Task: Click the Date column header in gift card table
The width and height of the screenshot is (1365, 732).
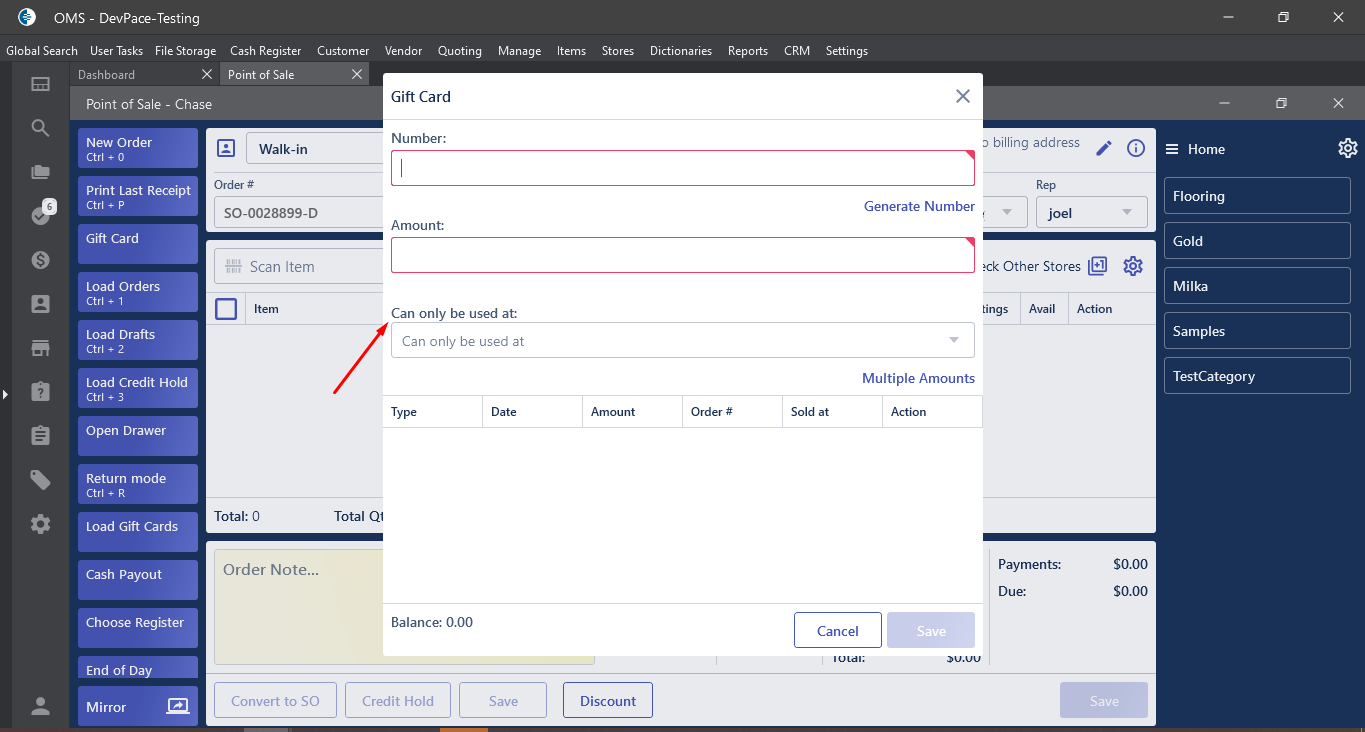Action: [x=532, y=412]
